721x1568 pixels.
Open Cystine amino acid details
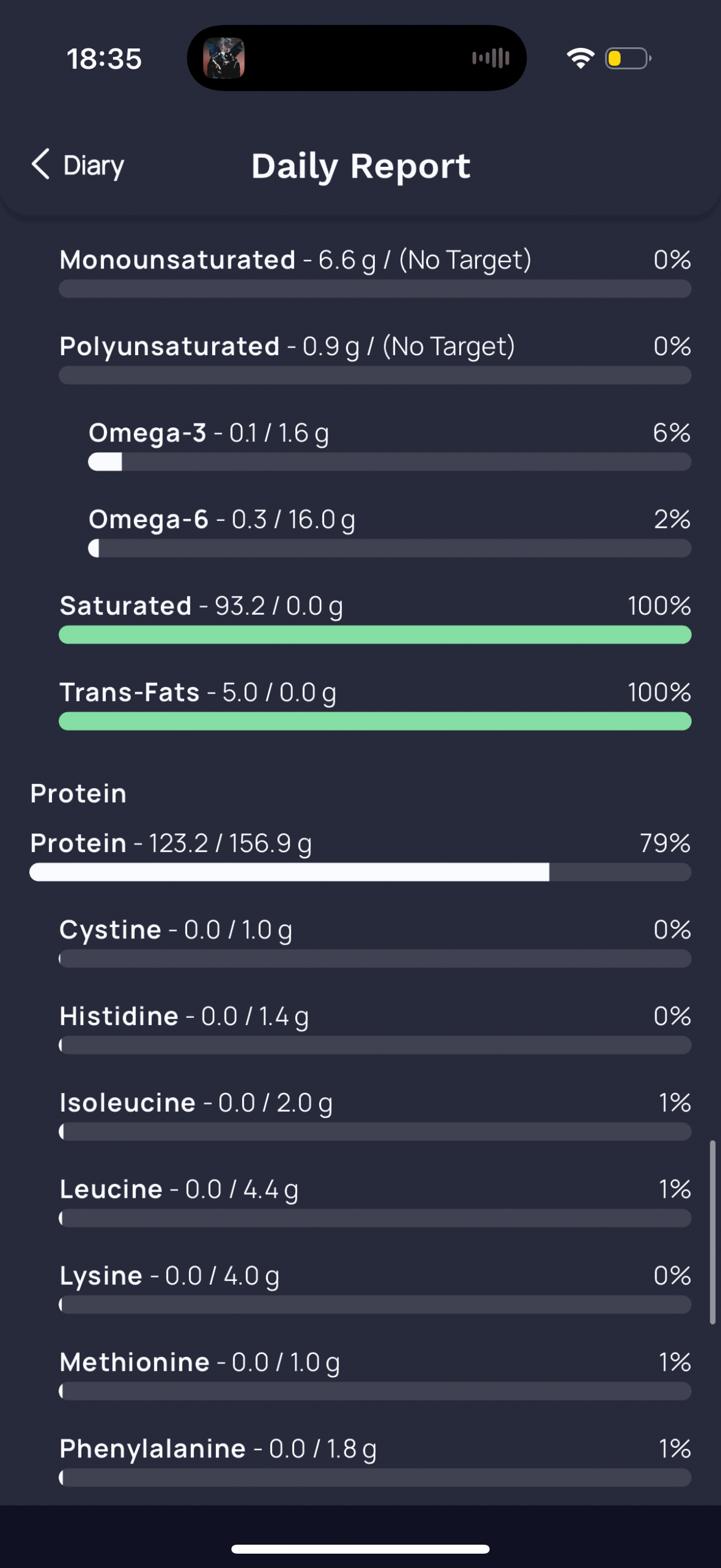pyautogui.click(x=375, y=942)
